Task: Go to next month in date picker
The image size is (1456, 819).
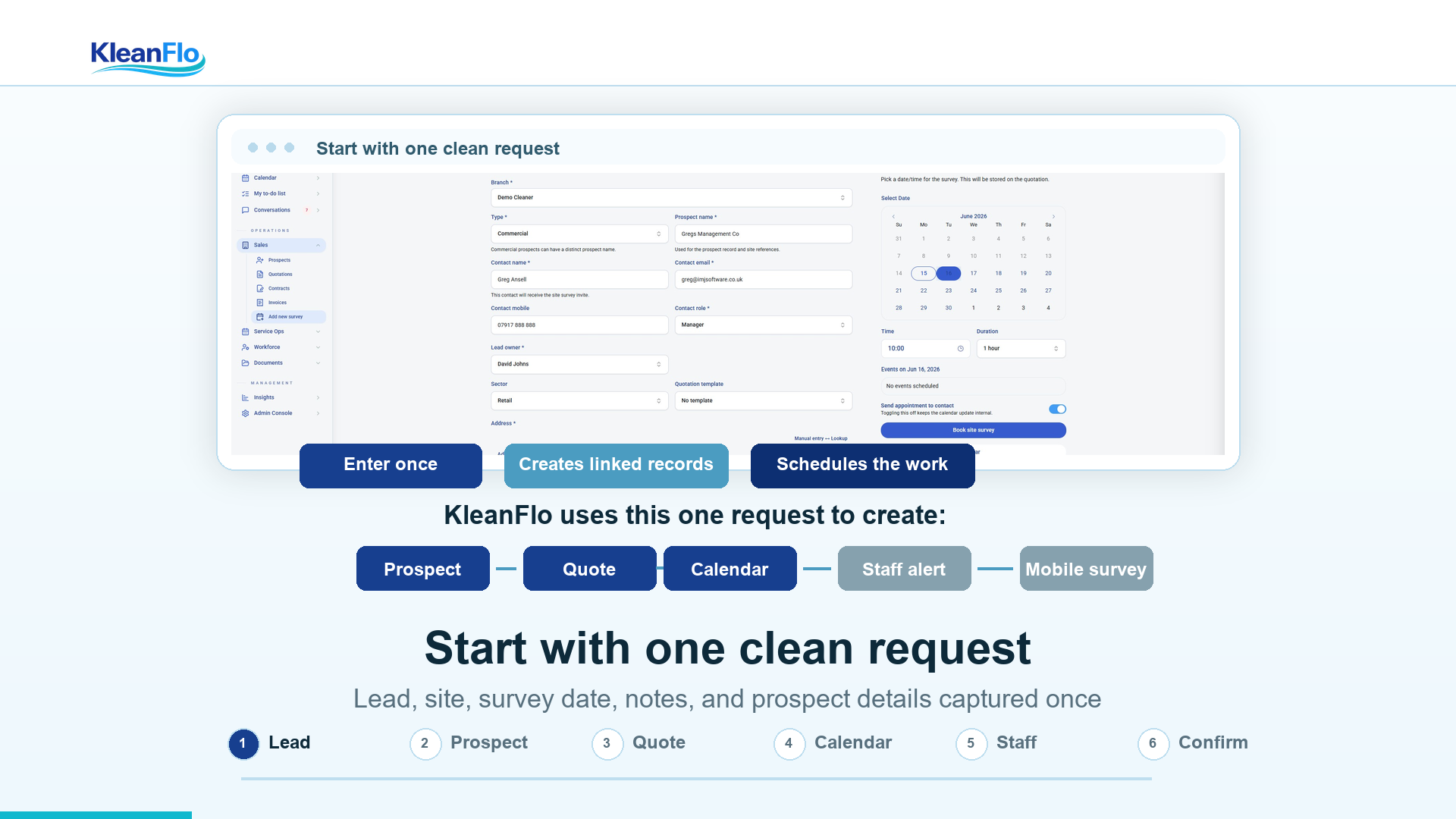Action: [1053, 217]
